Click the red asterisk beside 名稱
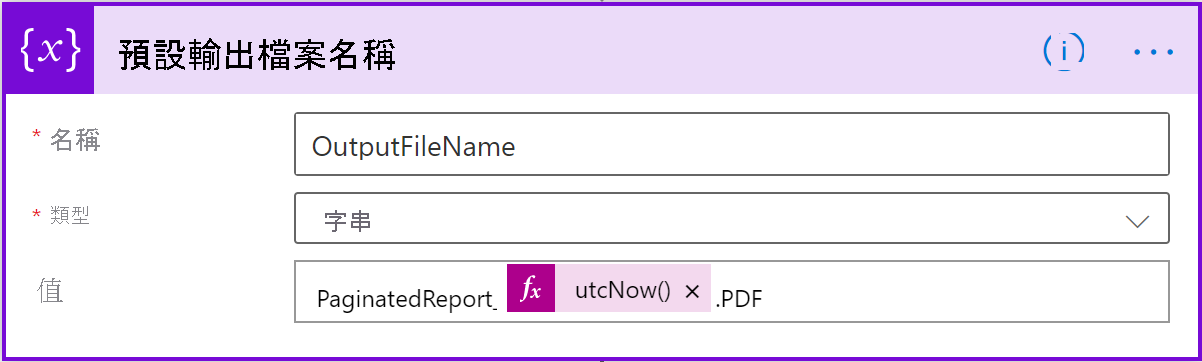 tap(37, 136)
